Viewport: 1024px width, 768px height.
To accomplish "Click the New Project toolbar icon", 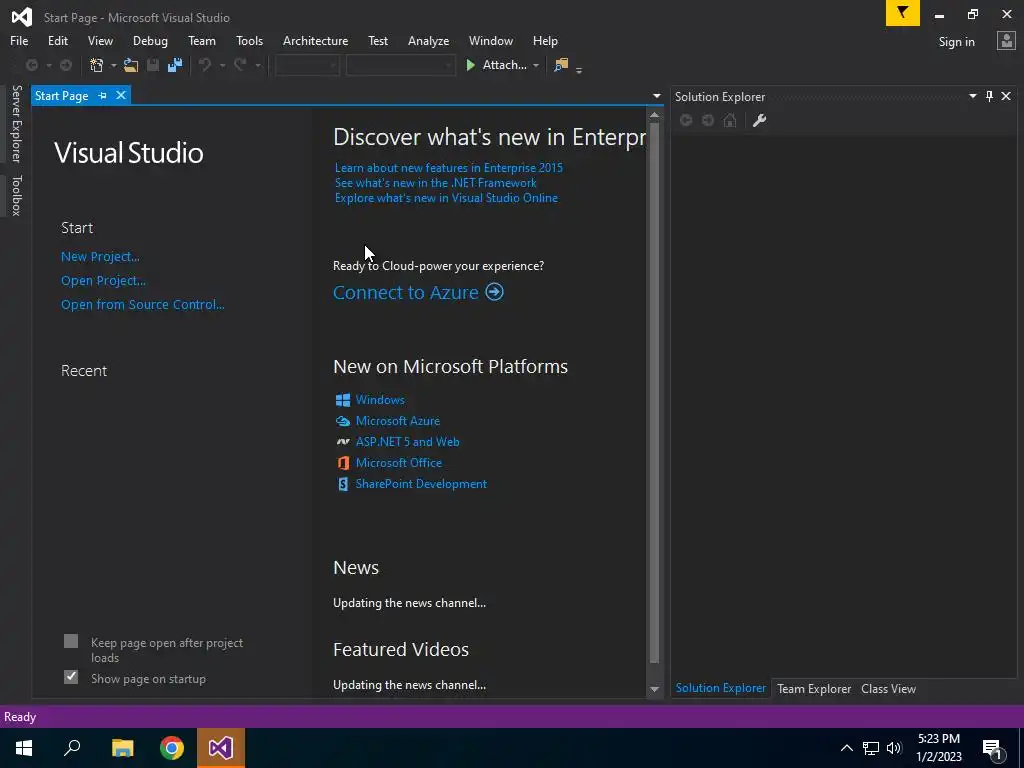I will [97, 65].
